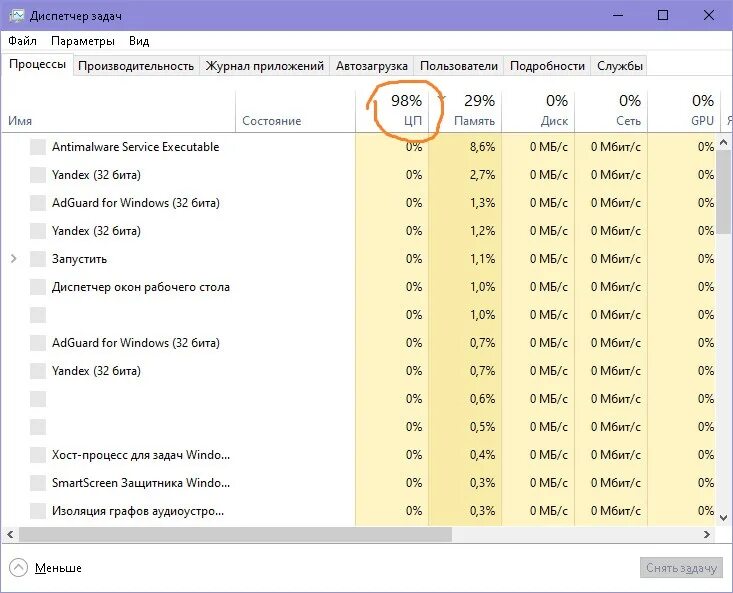Switch to the Журнал приложений tab

tap(265, 66)
